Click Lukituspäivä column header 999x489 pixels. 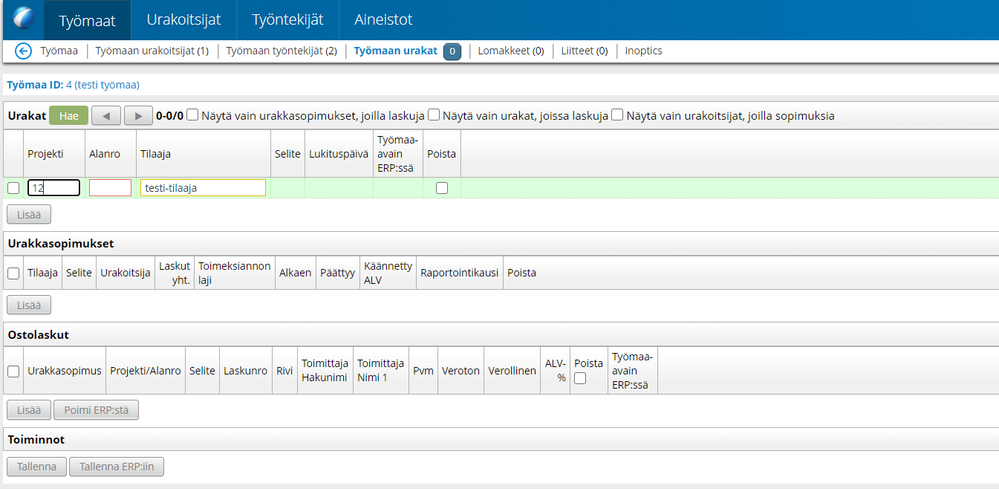tap(338, 153)
